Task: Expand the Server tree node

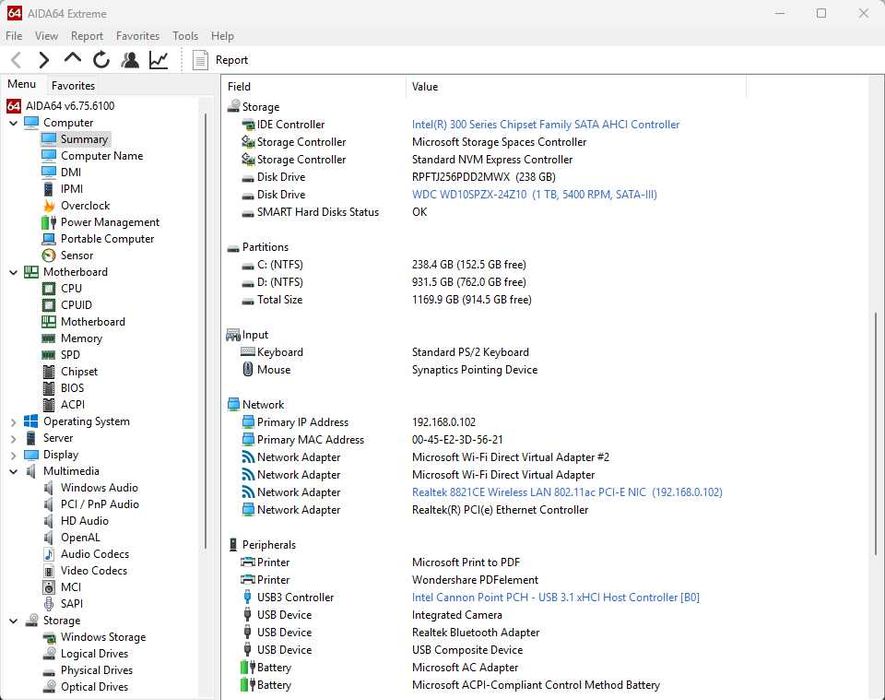Action: [14, 438]
